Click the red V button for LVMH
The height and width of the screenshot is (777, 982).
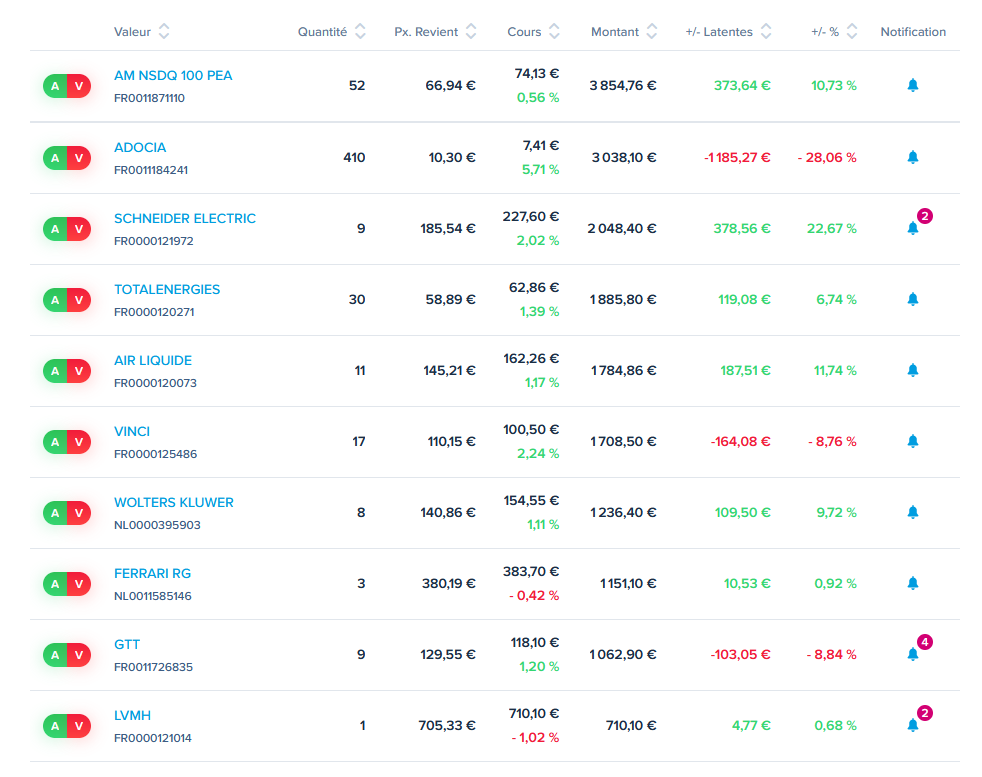coord(79,726)
